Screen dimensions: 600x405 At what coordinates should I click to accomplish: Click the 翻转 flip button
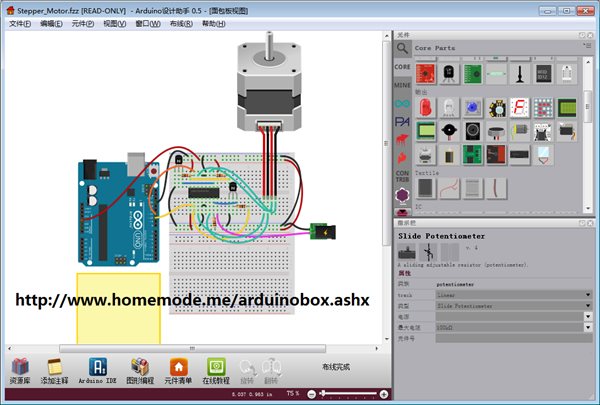point(271,371)
